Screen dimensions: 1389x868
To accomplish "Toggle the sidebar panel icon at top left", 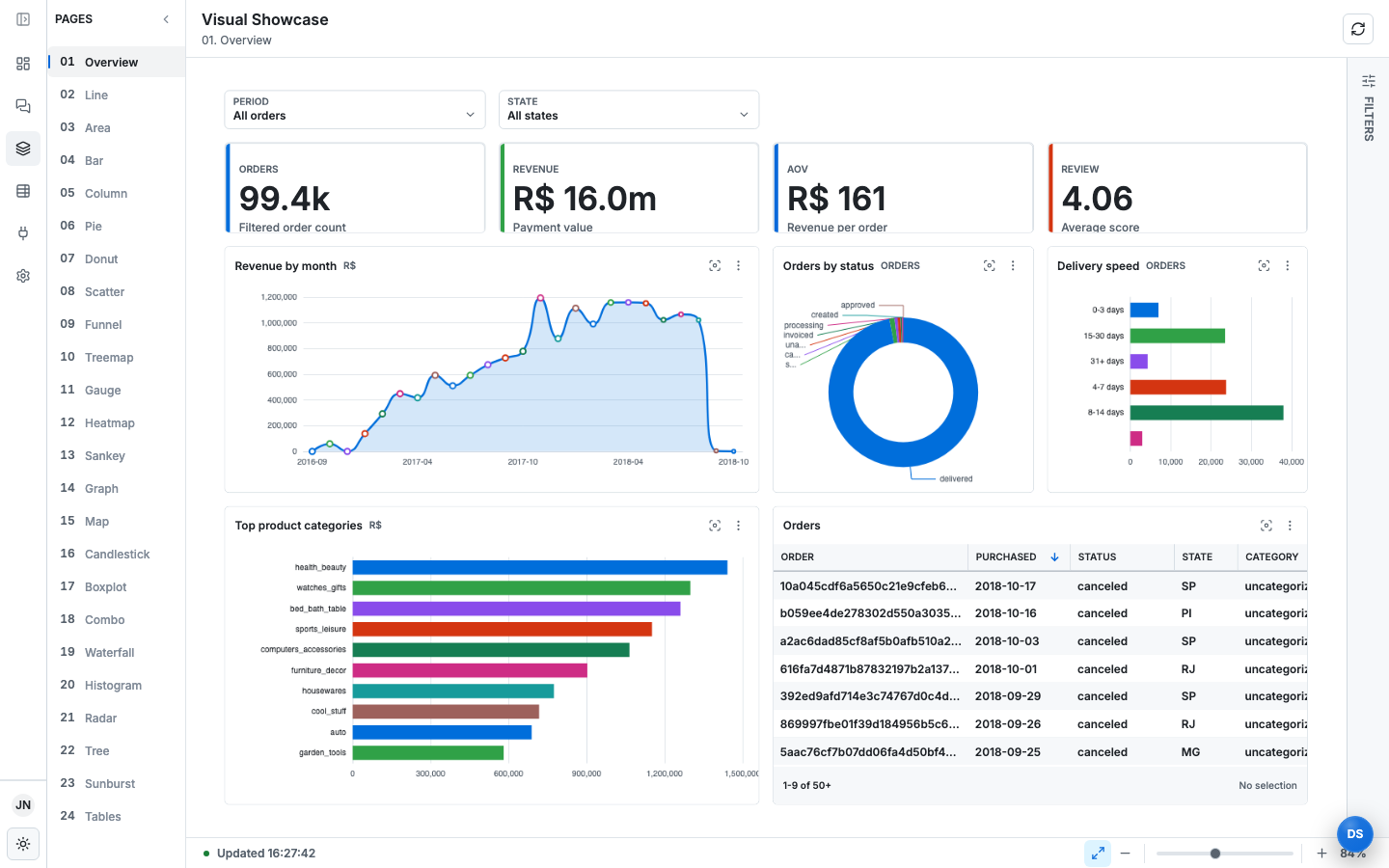I will (x=23, y=19).
